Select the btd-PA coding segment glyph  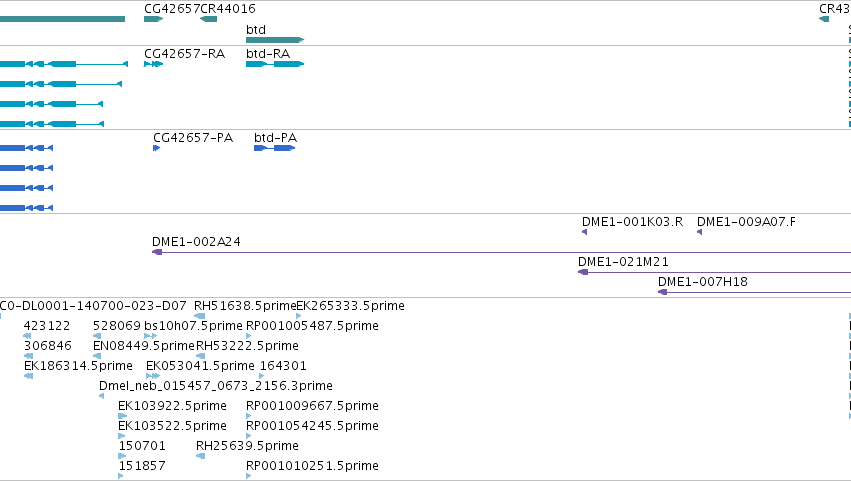275,148
